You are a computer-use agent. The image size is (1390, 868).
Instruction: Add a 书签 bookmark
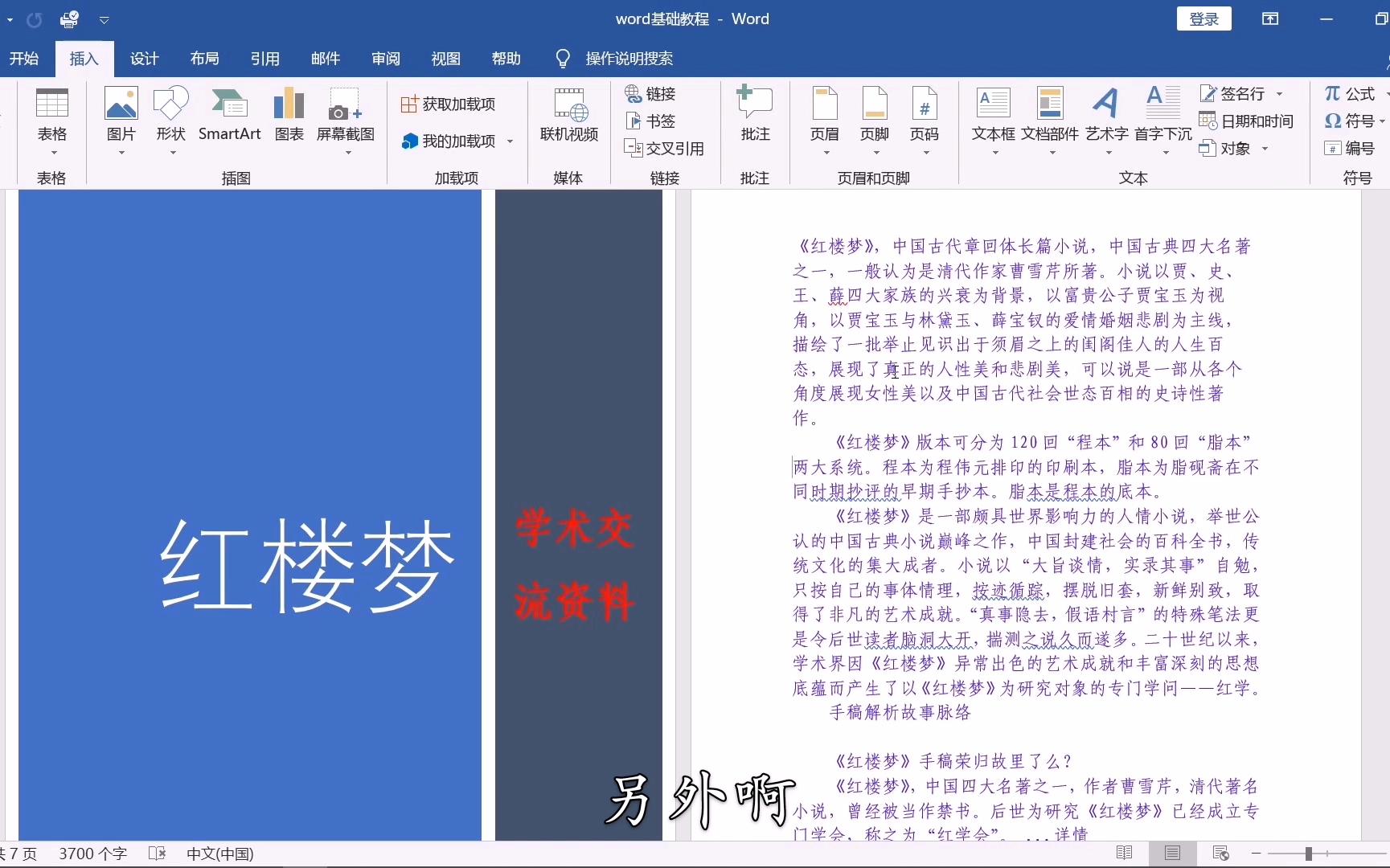pos(650,121)
